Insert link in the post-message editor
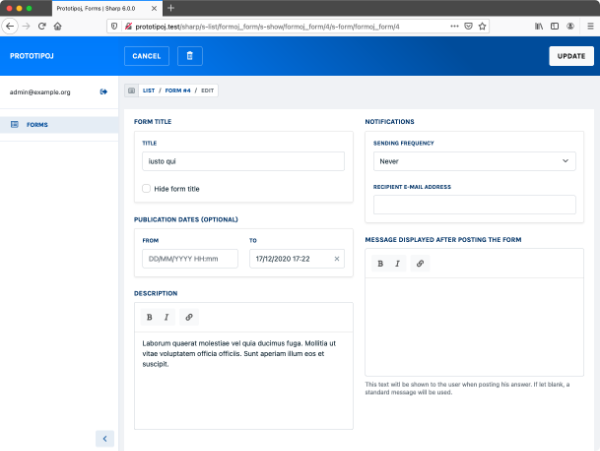Image resolution: width=600 pixels, height=451 pixels. pos(420,264)
